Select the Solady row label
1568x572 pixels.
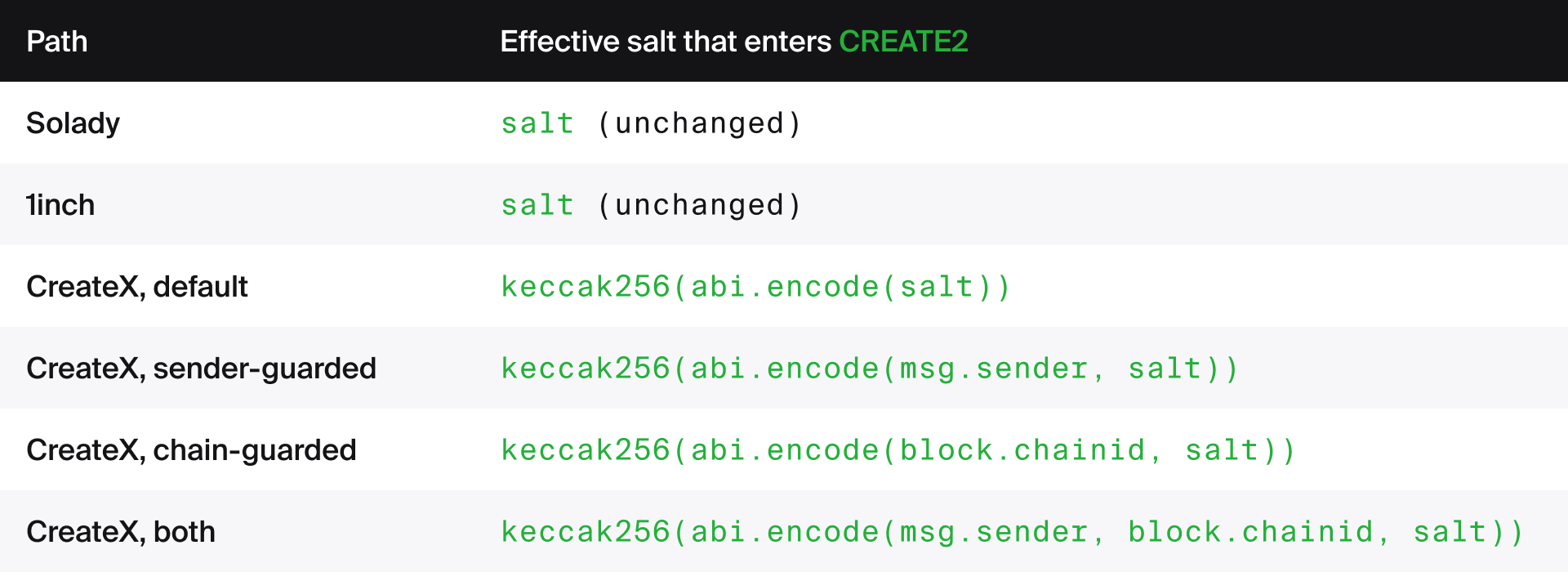click(73, 123)
